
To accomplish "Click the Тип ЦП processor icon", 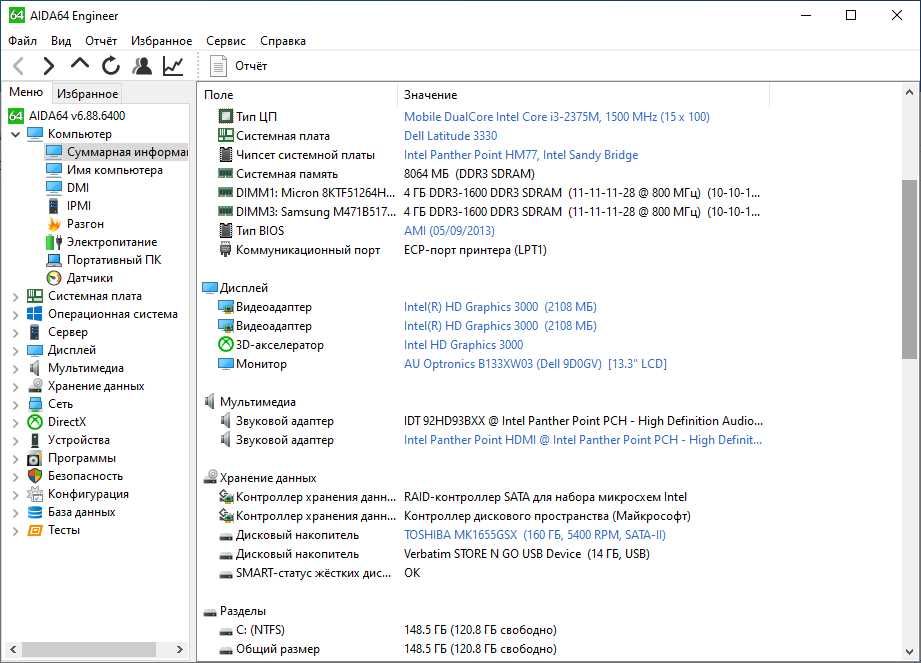I will (226, 116).
